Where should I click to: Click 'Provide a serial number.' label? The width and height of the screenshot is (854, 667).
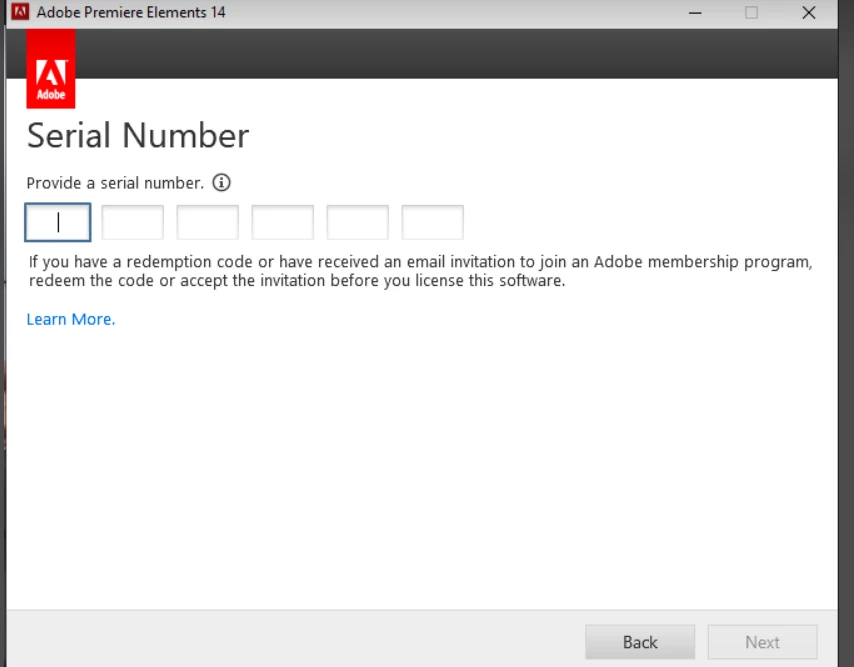click(115, 183)
